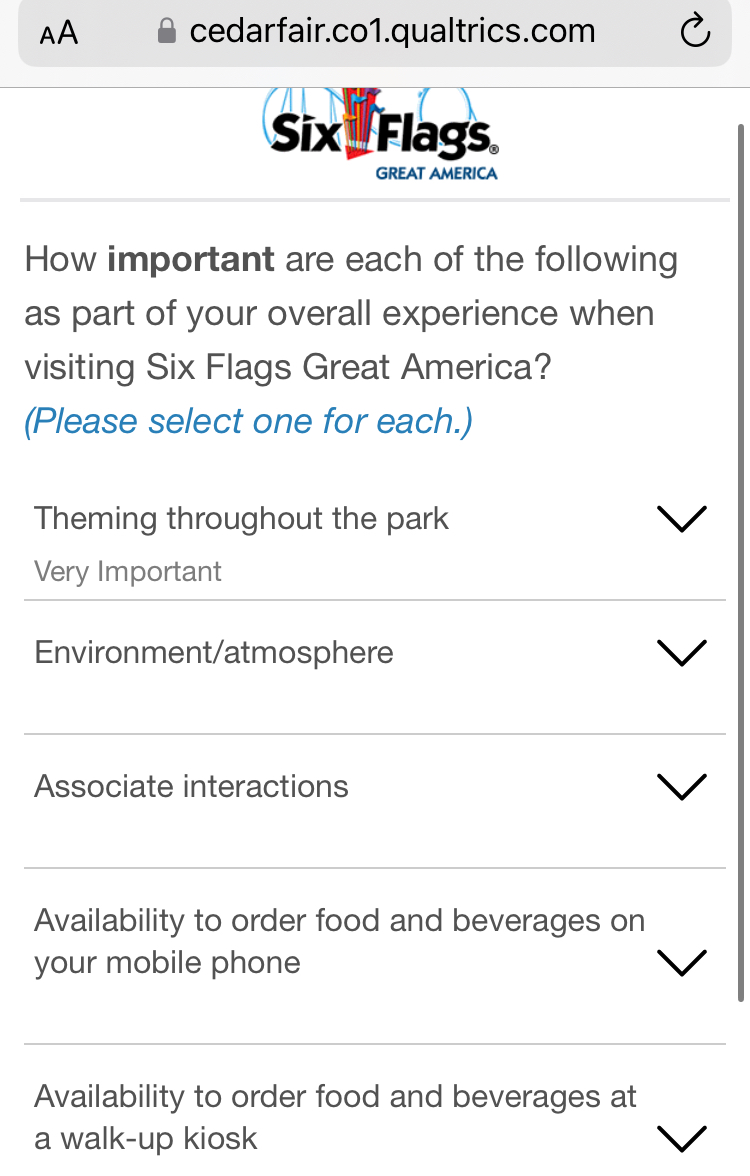Image resolution: width=750 pixels, height=1176 pixels.
Task: Tap the AA text size button
Action: pyautogui.click(x=59, y=33)
